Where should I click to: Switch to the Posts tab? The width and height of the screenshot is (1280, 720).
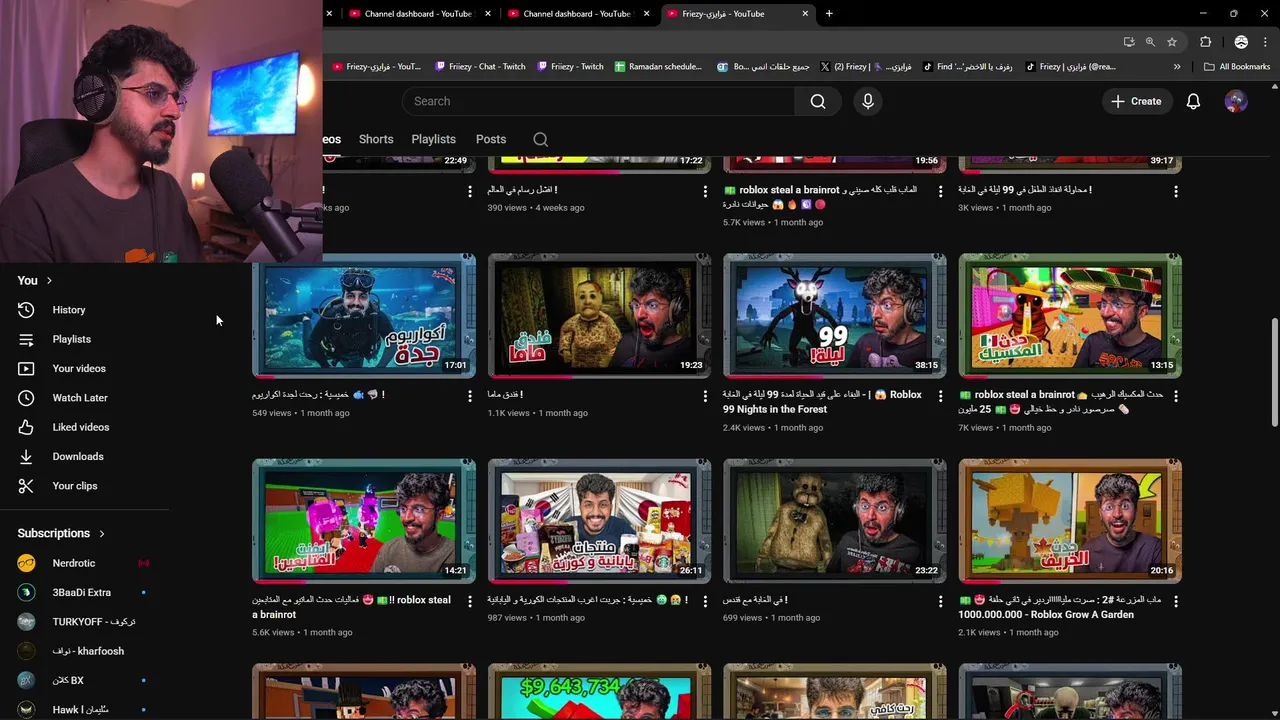(491, 139)
